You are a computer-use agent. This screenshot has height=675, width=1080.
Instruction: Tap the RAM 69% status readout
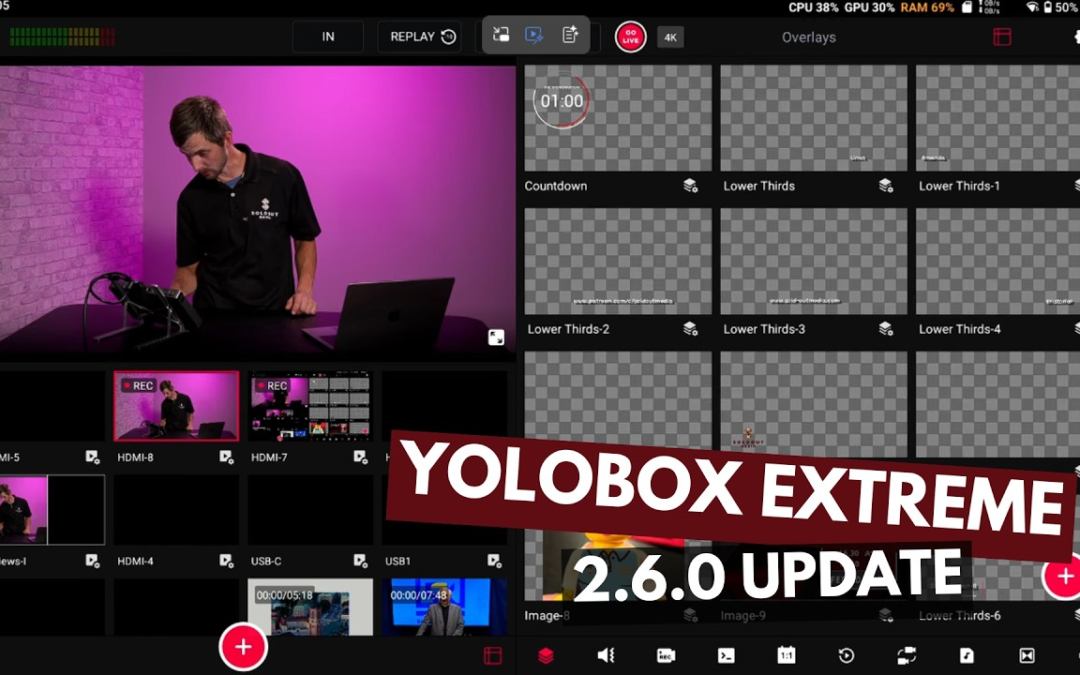point(927,8)
